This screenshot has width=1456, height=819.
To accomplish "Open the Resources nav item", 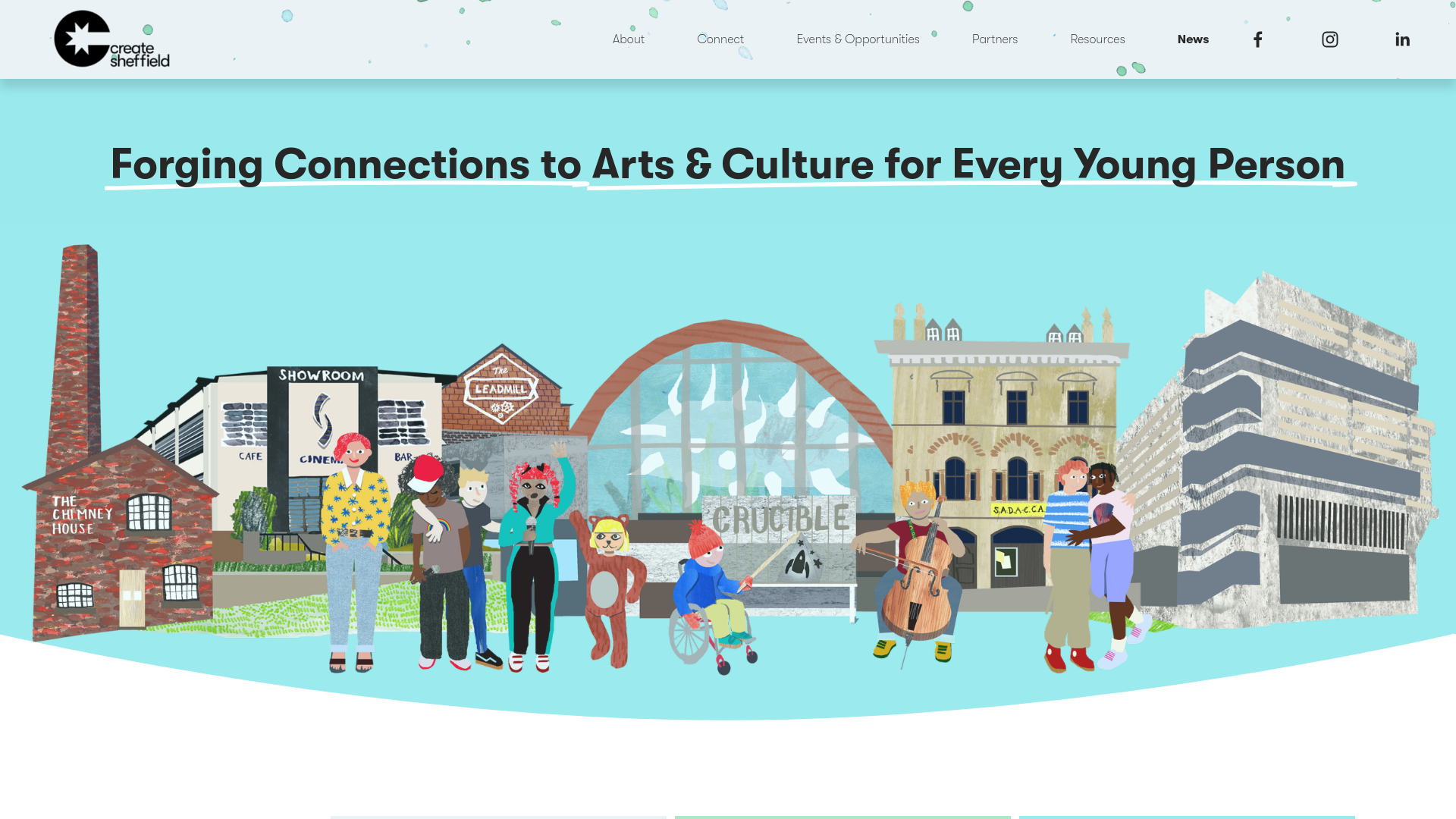I will 1097,39.
